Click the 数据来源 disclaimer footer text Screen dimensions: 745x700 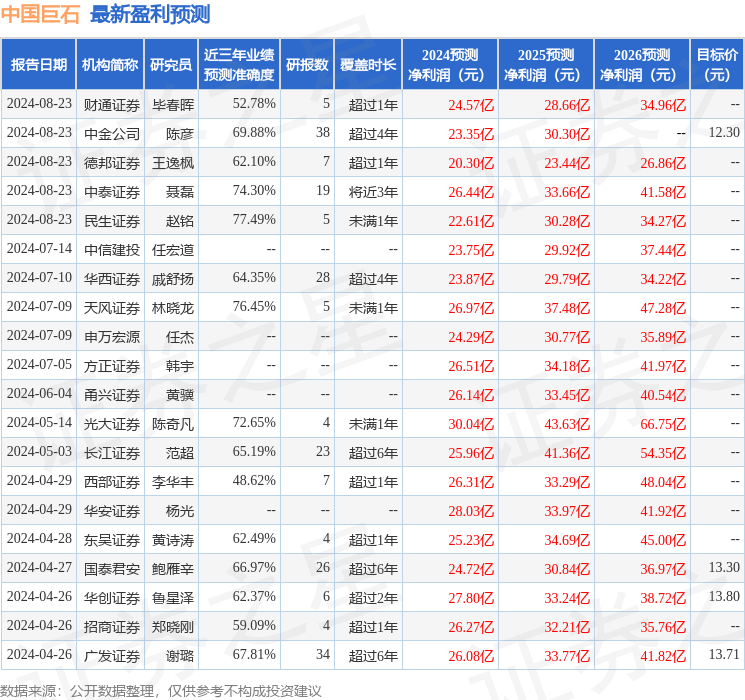click(x=161, y=691)
